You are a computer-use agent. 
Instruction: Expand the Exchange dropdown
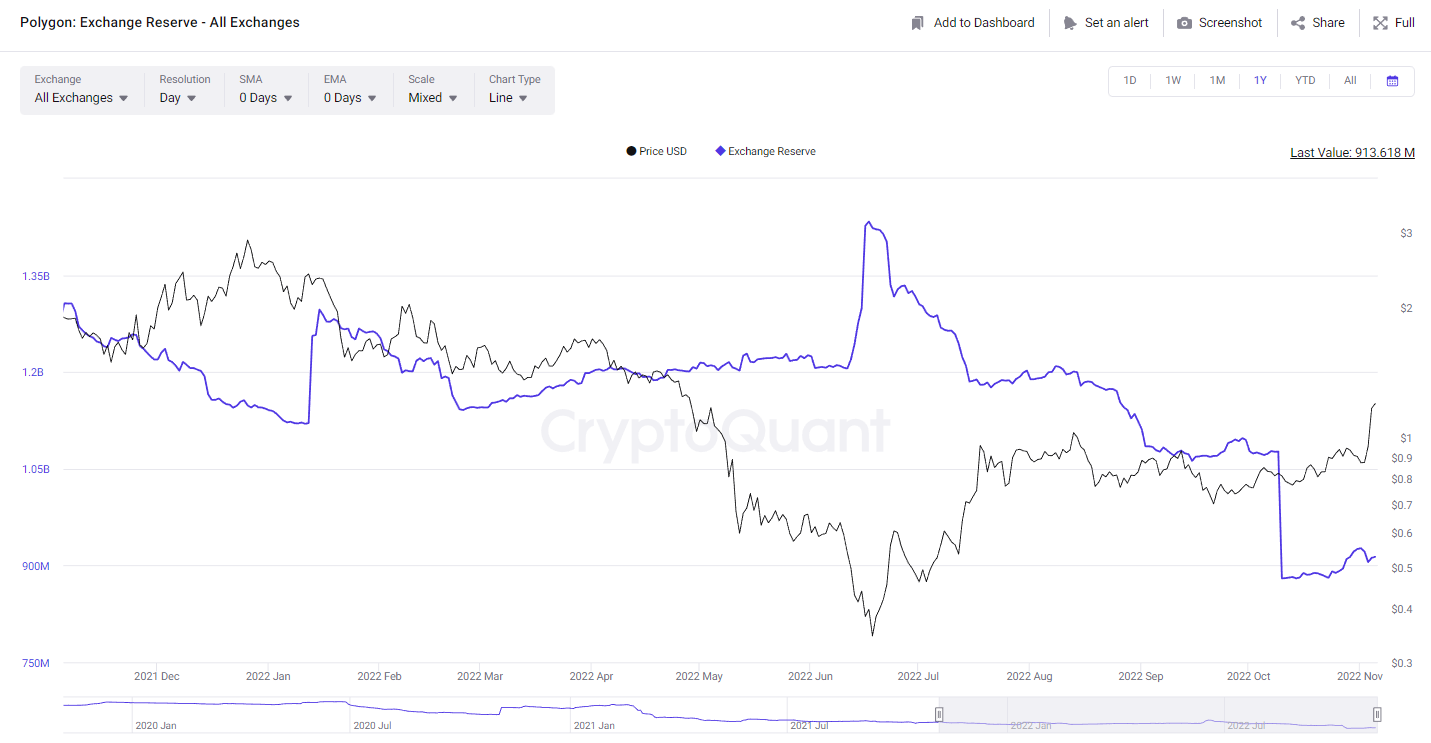(82, 98)
